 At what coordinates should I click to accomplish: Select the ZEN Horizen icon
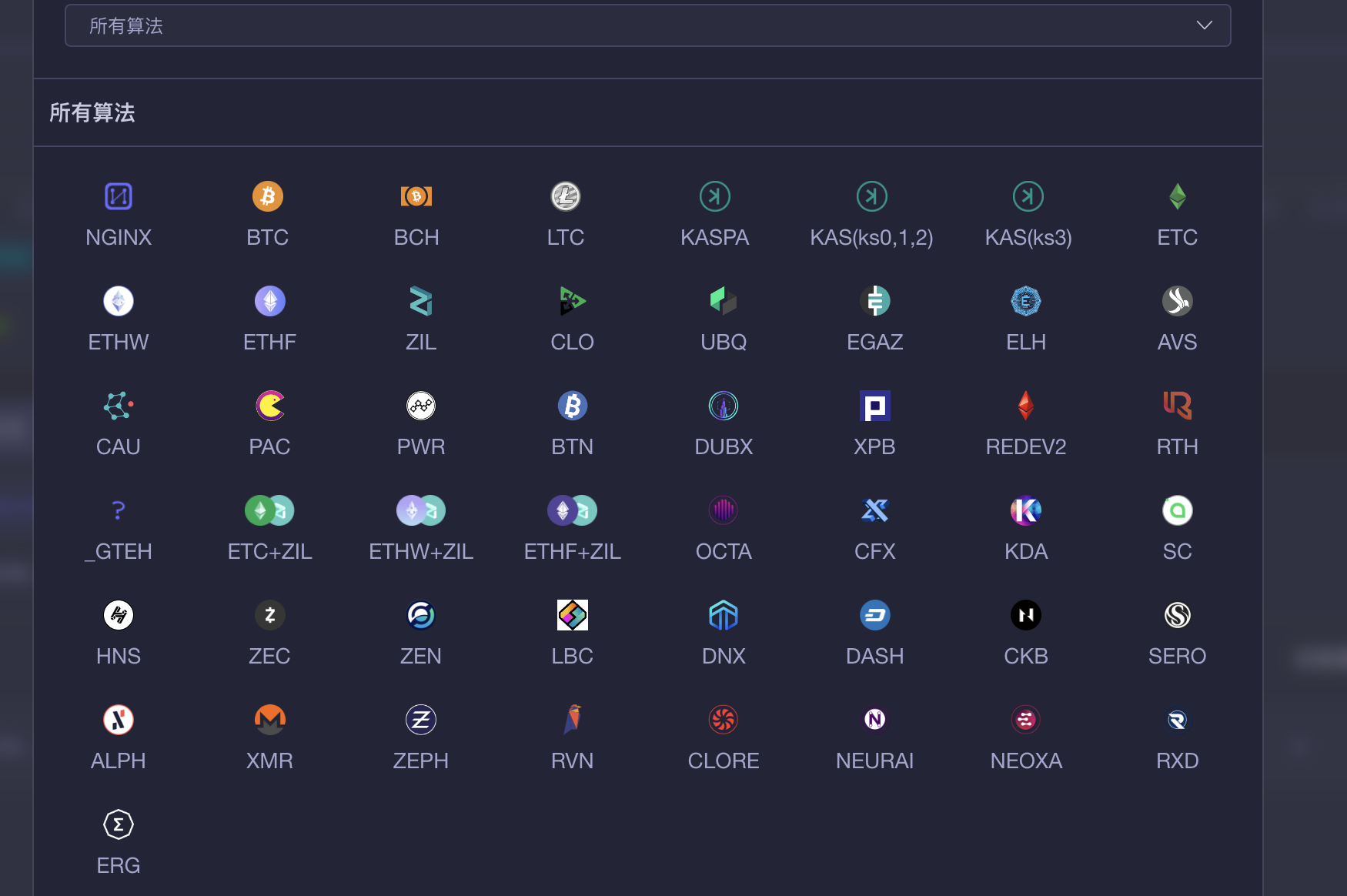coord(421,615)
